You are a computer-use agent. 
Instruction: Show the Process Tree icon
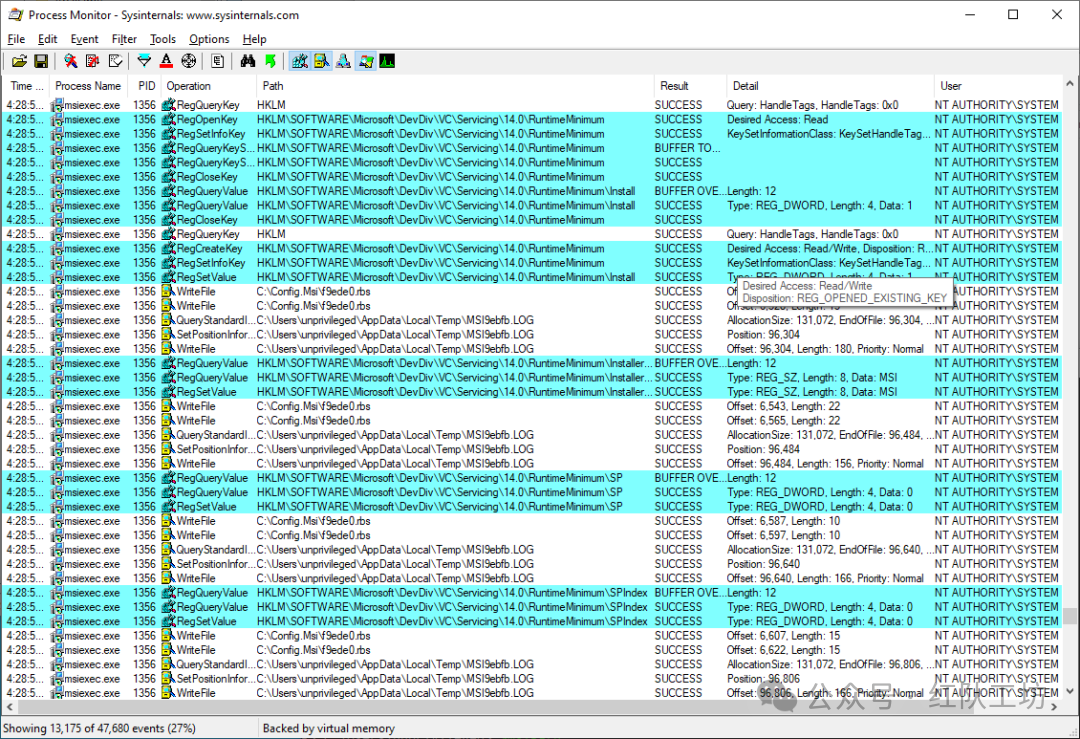coord(218,61)
